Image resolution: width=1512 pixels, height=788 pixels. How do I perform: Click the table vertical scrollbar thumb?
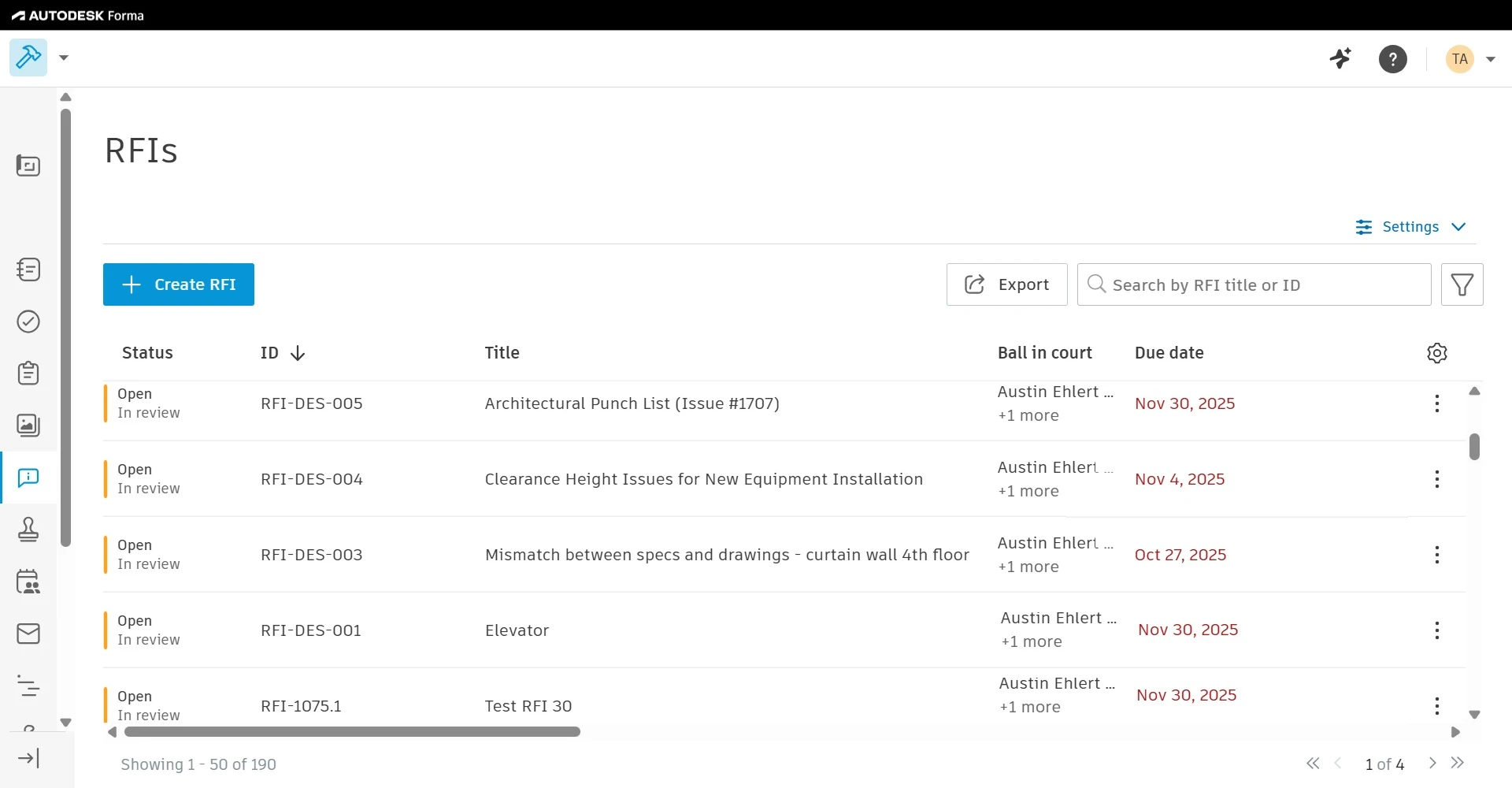[x=1474, y=447]
